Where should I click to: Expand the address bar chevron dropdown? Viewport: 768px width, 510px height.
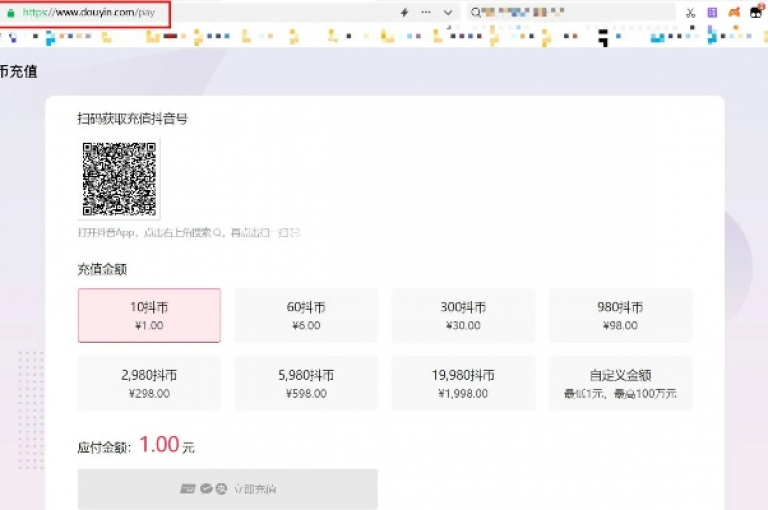[448, 13]
